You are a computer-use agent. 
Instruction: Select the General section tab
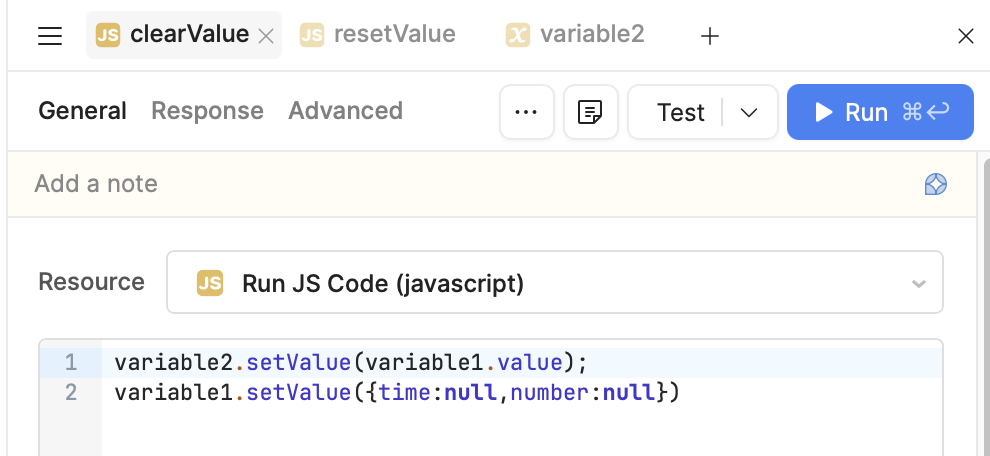point(82,111)
